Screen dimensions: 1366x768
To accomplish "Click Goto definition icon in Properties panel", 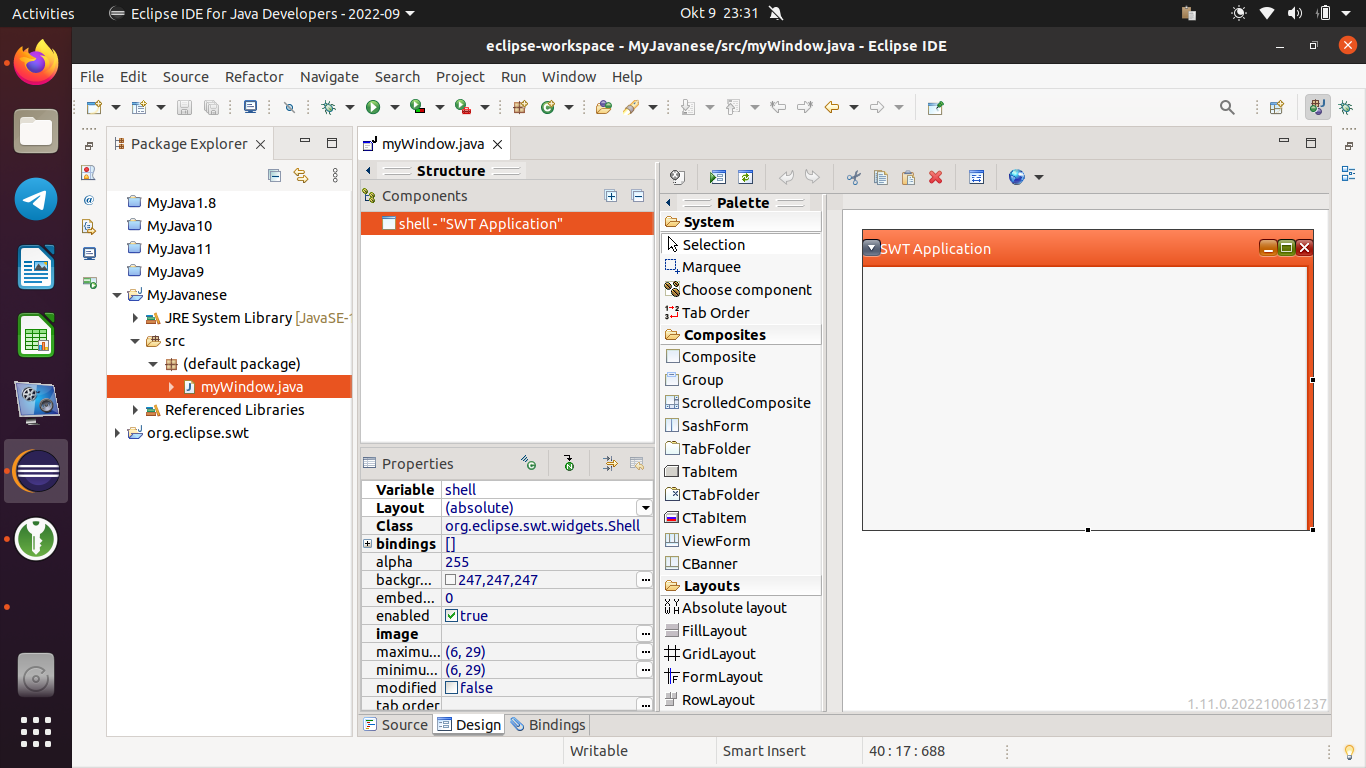I will (569, 463).
